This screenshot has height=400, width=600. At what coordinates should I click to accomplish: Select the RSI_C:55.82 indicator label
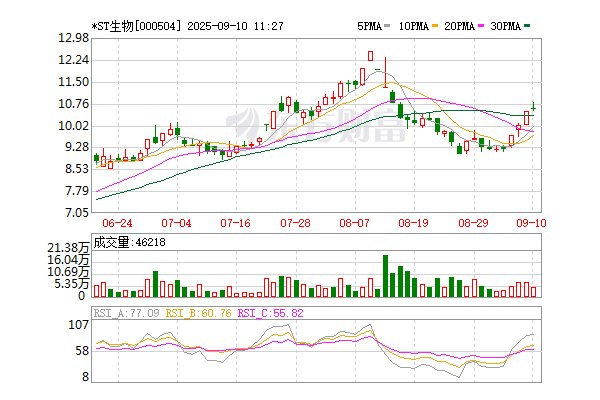[x=272, y=313]
